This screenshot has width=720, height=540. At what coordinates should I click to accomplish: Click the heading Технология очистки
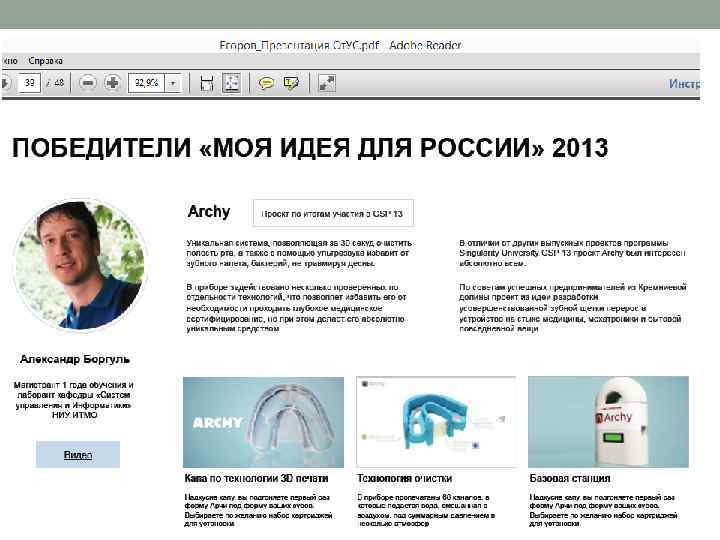coord(405,478)
